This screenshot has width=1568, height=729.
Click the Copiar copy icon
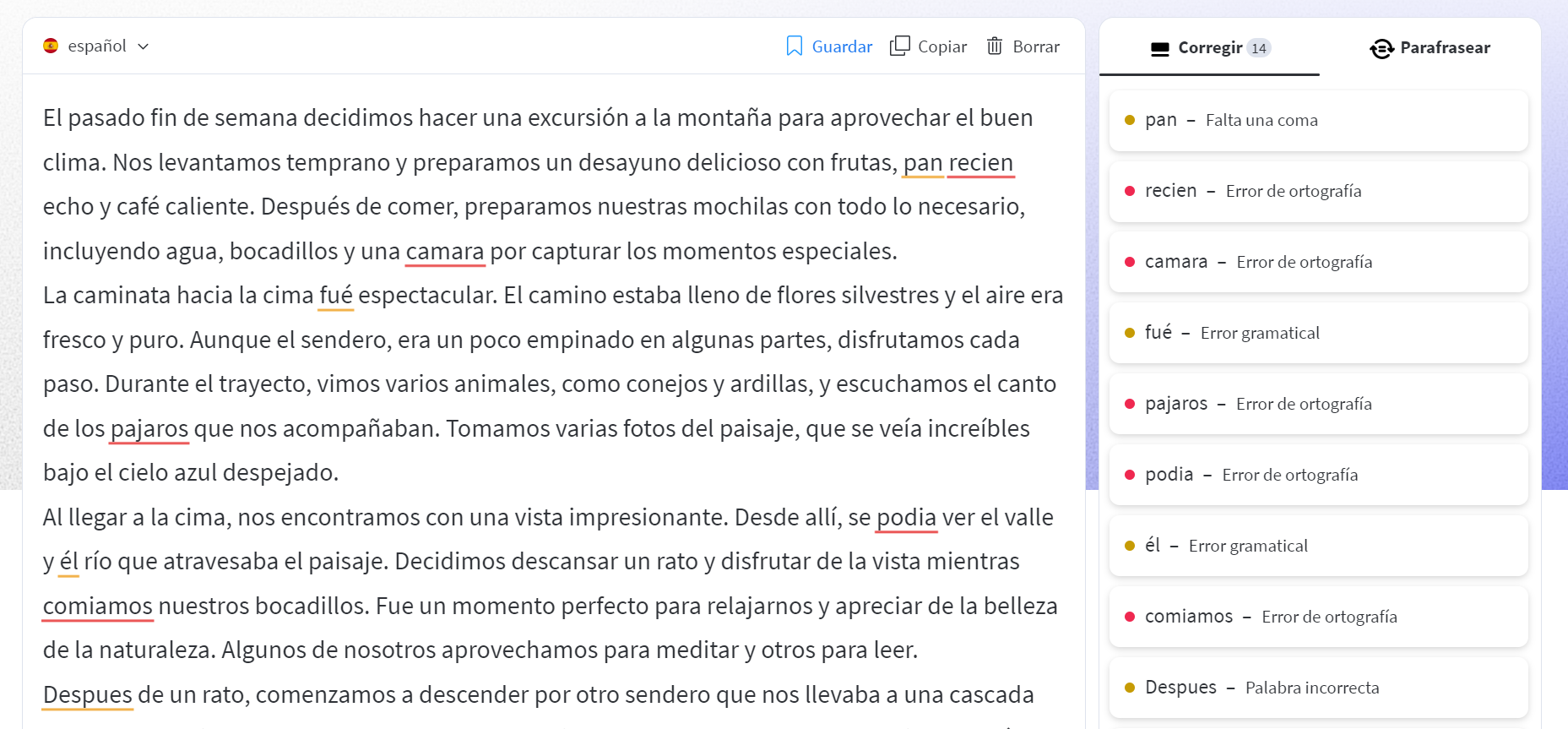[900, 46]
